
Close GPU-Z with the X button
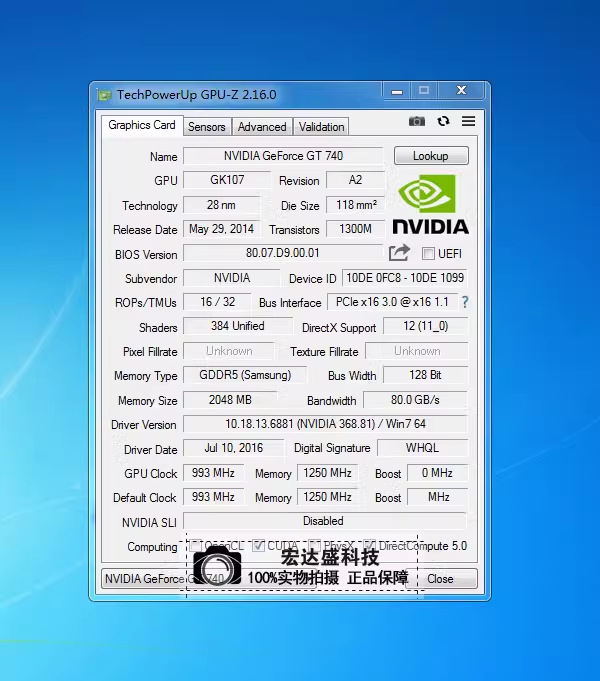tap(461, 90)
